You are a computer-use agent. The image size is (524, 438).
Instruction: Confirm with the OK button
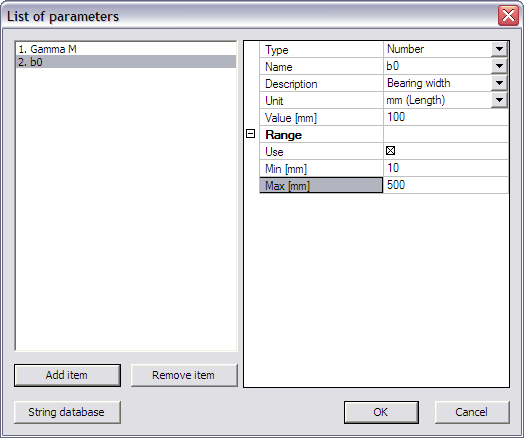coord(381,412)
